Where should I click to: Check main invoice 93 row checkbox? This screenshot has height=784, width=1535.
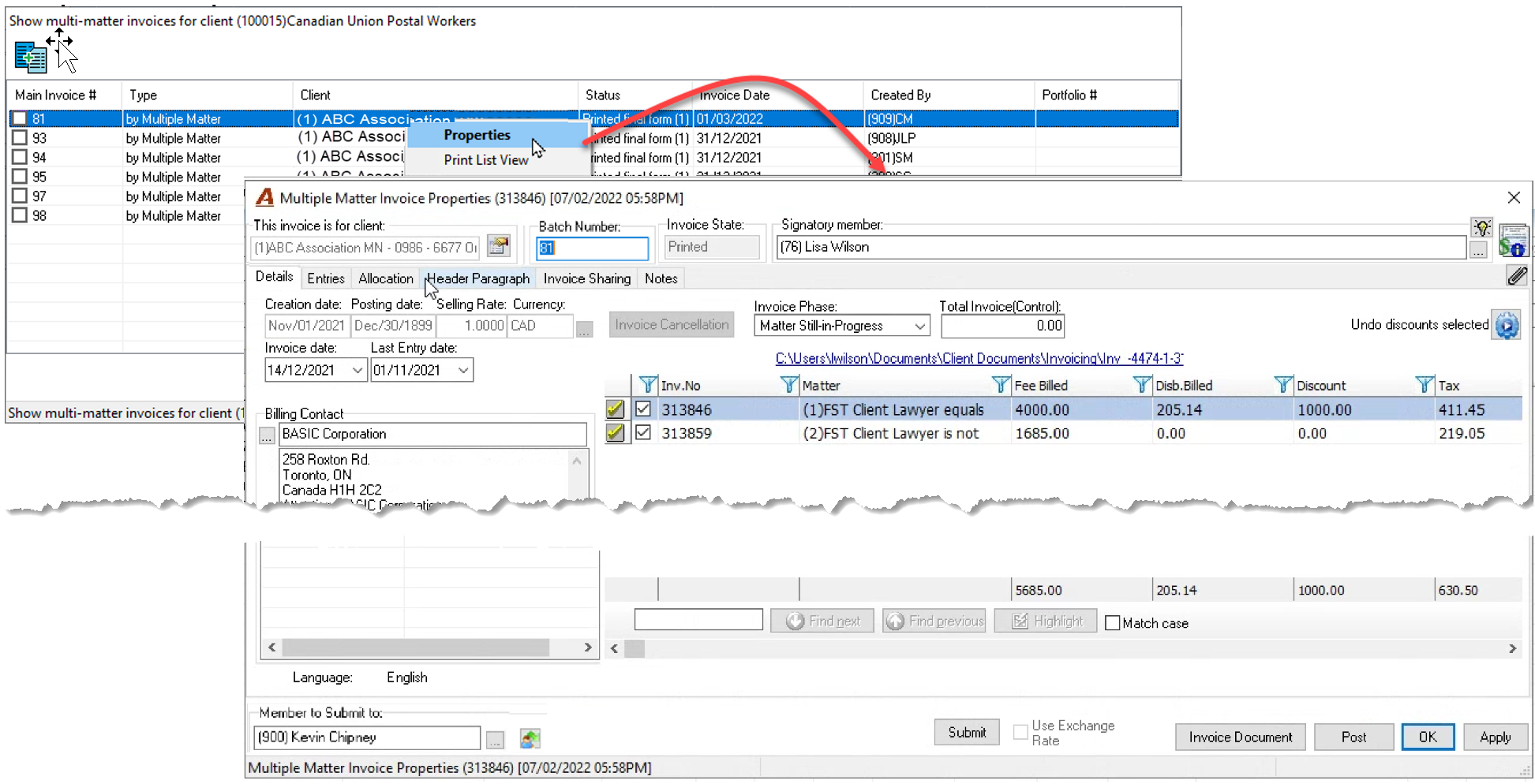point(20,137)
